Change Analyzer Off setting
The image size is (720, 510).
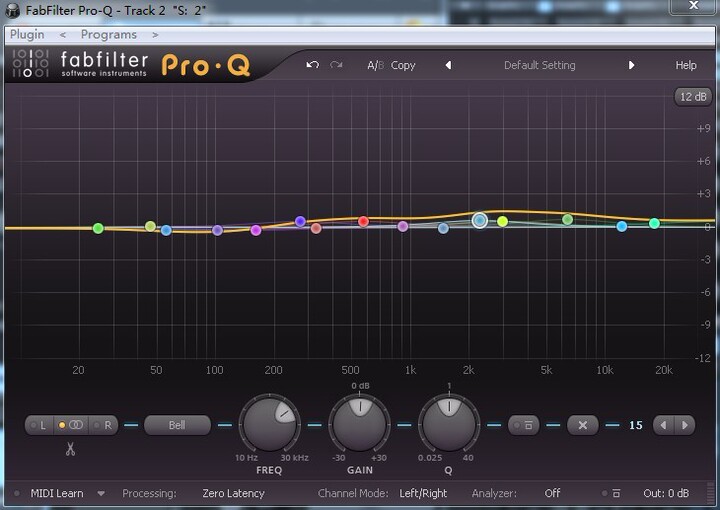[552, 493]
